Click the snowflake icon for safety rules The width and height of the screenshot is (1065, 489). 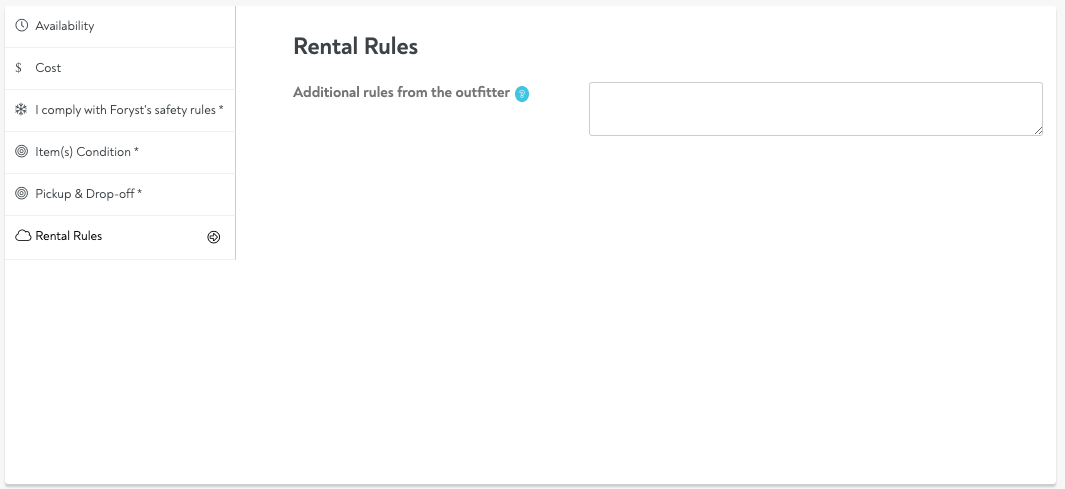pyautogui.click(x=22, y=110)
